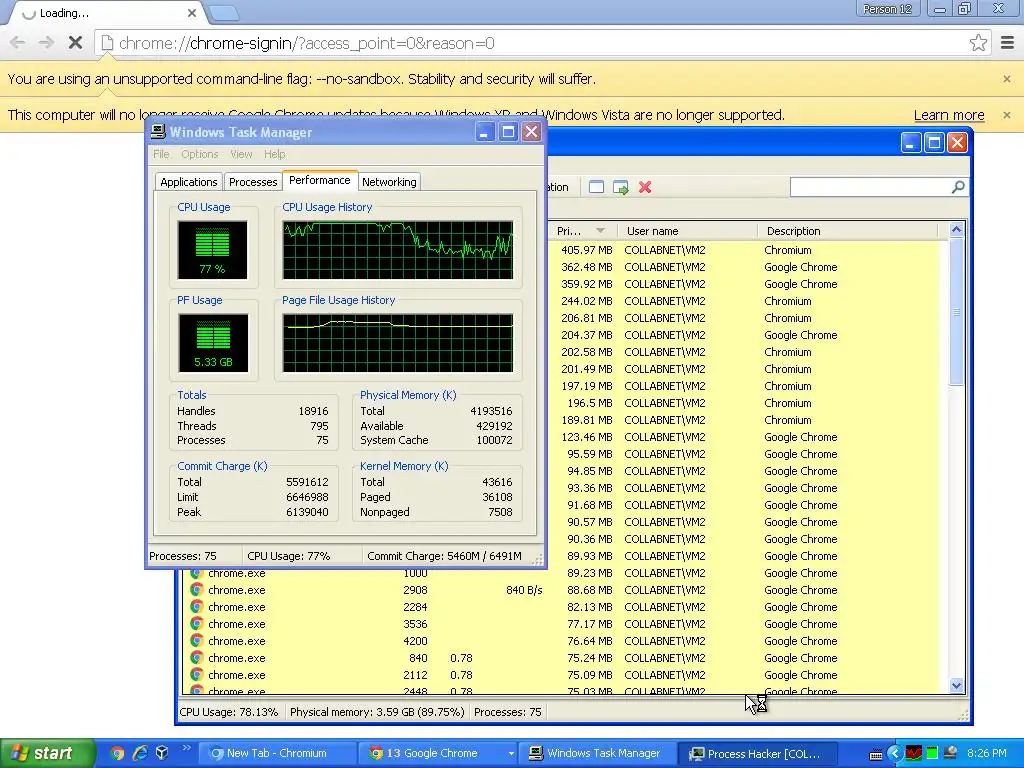Switch to New Tab - Chromium taskbar button

tap(276, 753)
